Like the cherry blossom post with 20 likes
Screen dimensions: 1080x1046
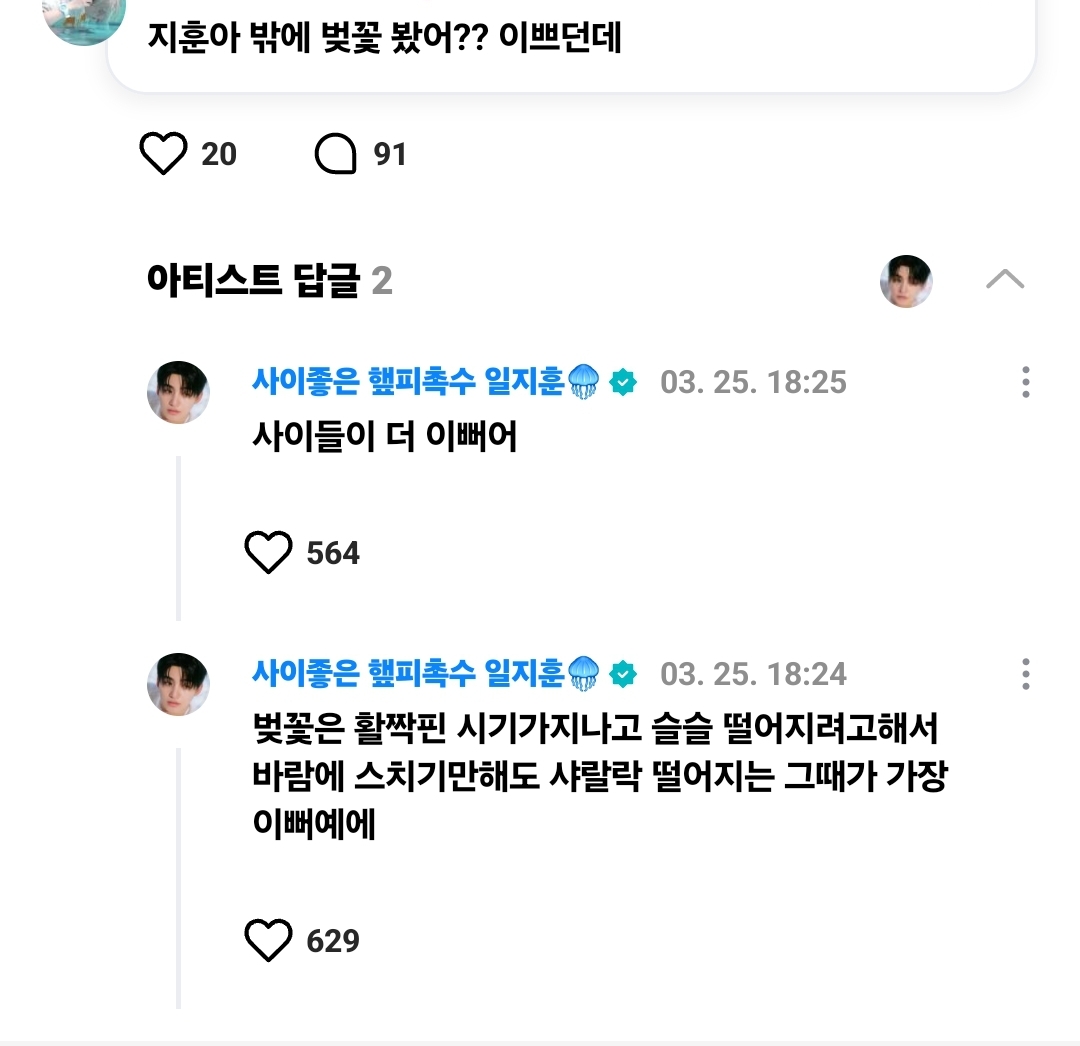163,154
